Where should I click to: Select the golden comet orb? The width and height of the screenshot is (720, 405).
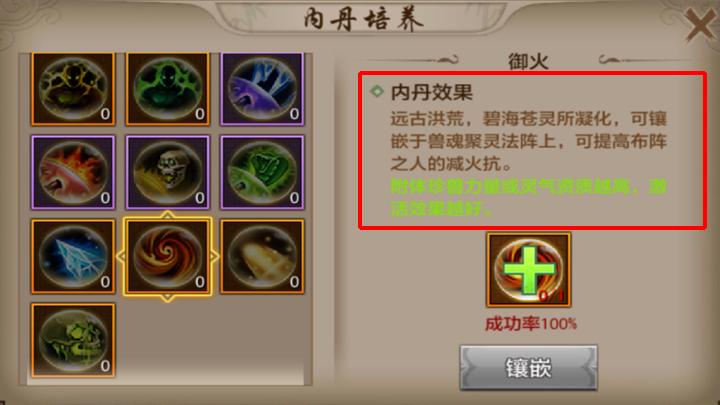[262, 256]
